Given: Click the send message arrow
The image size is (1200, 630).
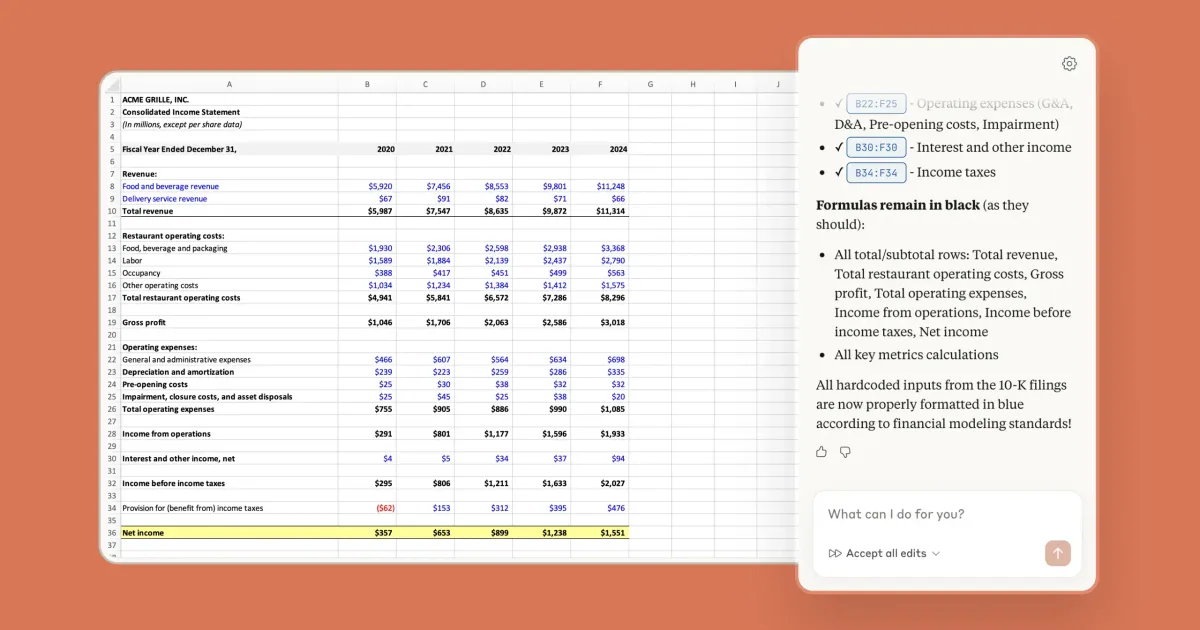Looking at the screenshot, I should (x=1058, y=553).
